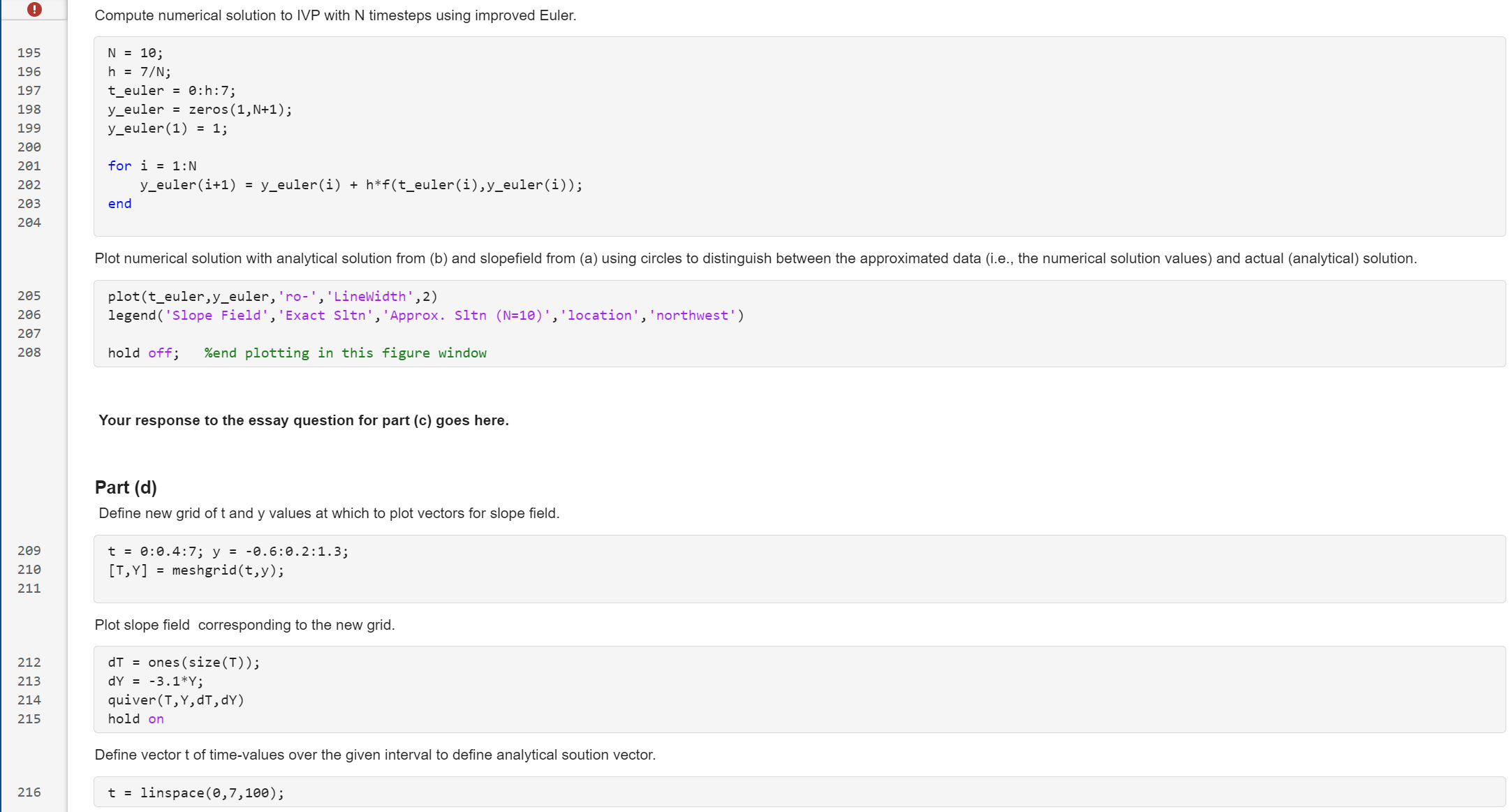Click the 'Plot numerical solution with analytical solution' paragraph
This screenshot has width=1509, height=812.
pyautogui.click(x=756, y=258)
